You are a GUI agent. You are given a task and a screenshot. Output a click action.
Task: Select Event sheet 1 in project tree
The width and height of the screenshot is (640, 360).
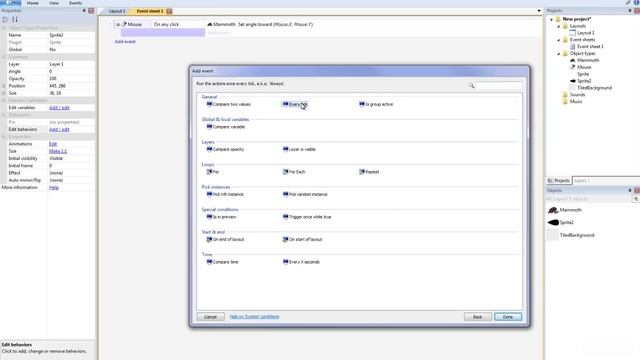point(590,47)
